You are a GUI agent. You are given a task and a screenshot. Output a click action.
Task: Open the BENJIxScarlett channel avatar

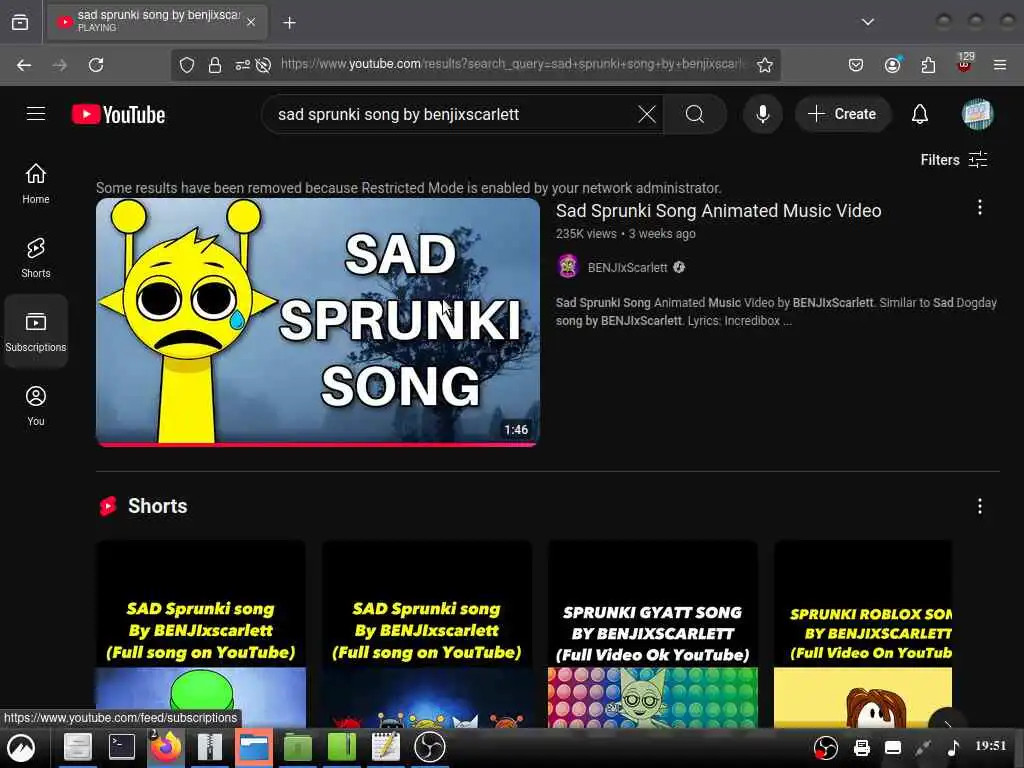568,266
